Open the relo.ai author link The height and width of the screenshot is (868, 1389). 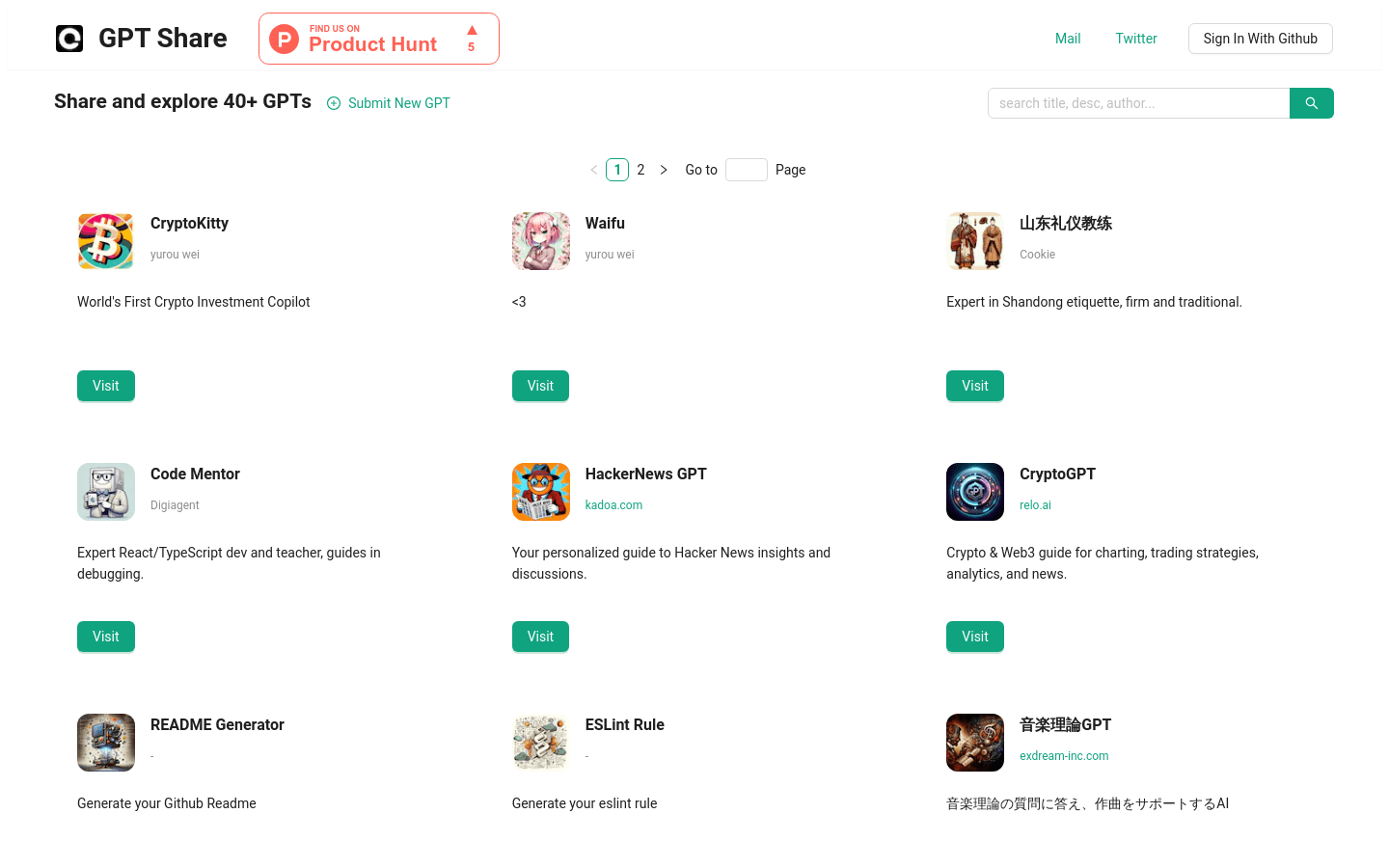click(x=1035, y=505)
